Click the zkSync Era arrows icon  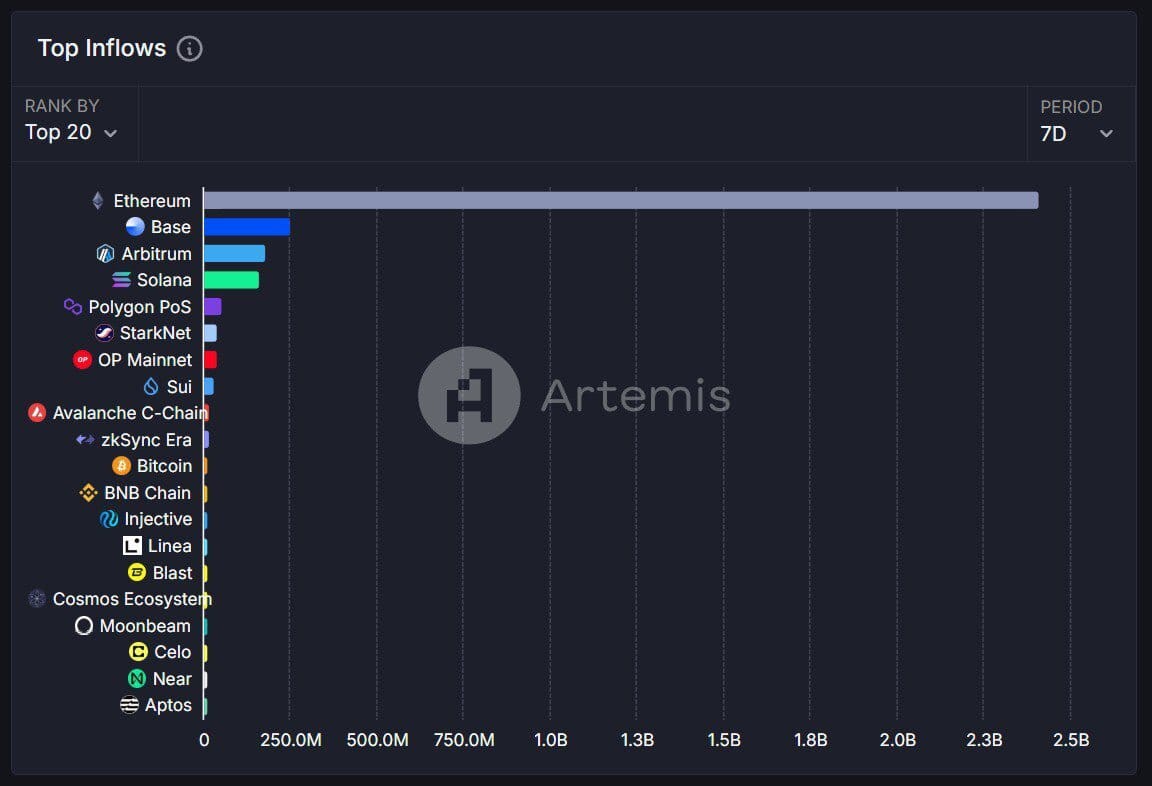tap(85, 439)
